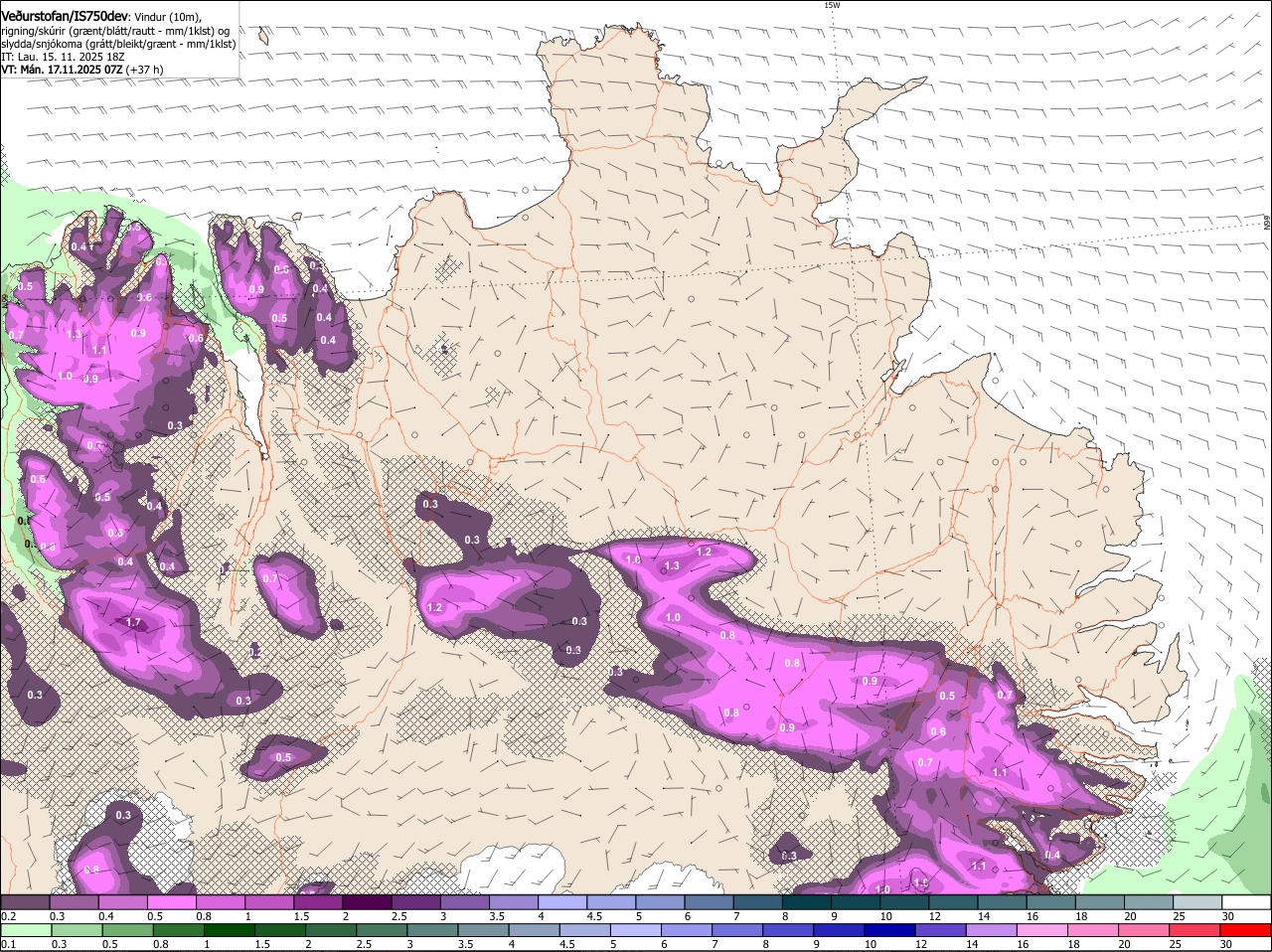This screenshot has height=952, width=1272.
Task: Click the 0.2 label in the upper legend
Action: click(9, 916)
